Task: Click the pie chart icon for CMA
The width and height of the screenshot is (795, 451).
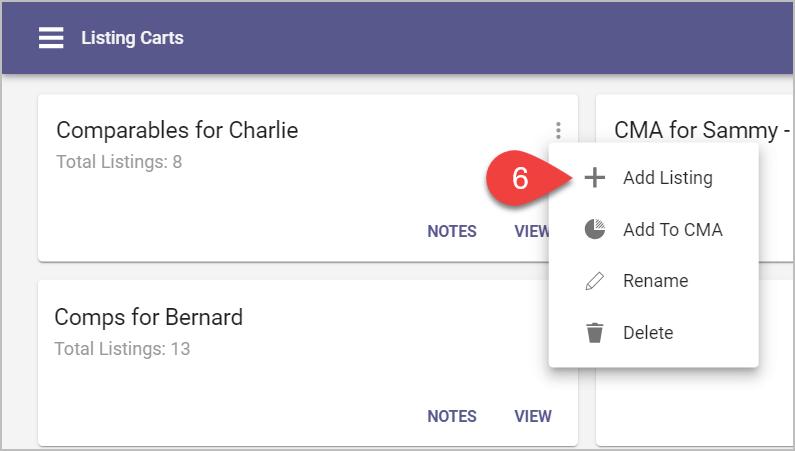Action: 594,229
